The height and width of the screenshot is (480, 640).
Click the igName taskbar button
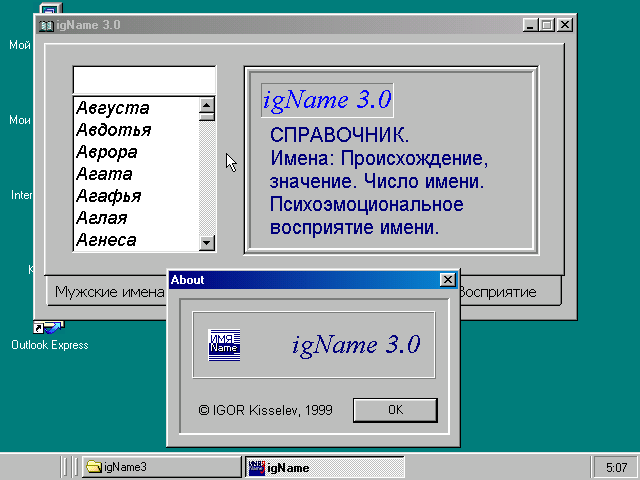324,467
